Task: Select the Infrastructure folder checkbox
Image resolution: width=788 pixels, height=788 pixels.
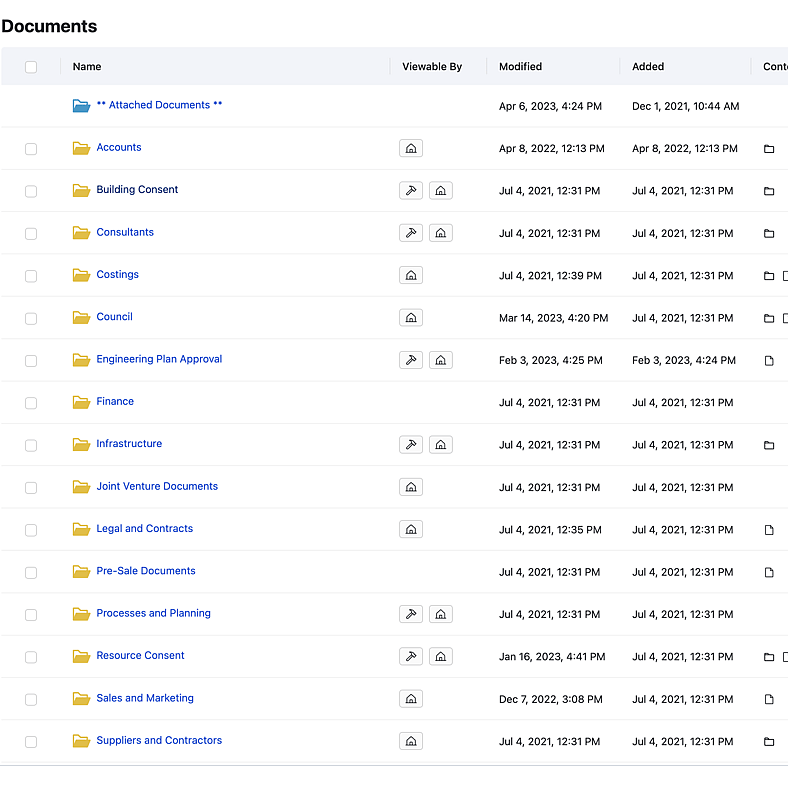Action: tap(31, 445)
